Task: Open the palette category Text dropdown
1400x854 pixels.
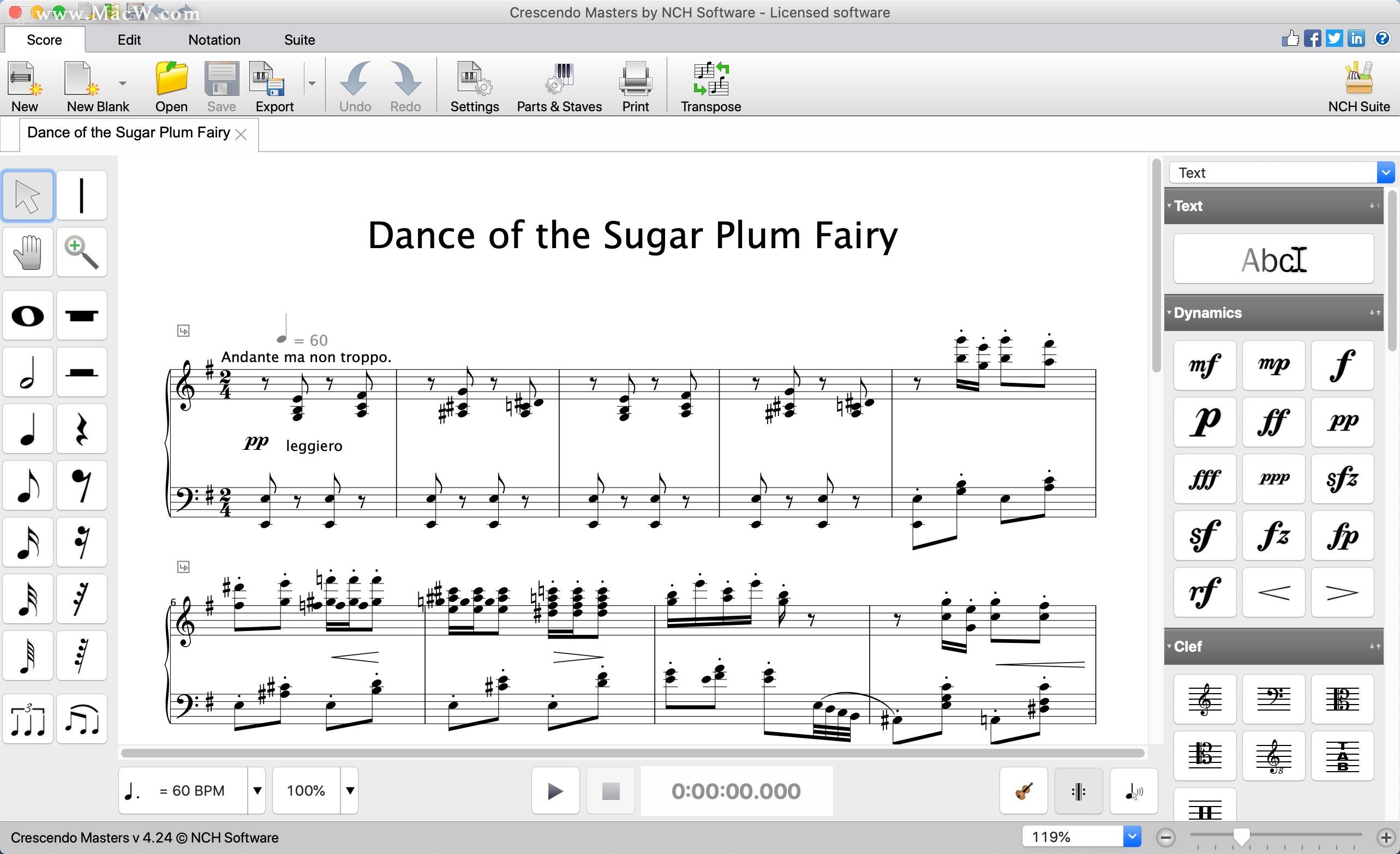Action: 1385,173
